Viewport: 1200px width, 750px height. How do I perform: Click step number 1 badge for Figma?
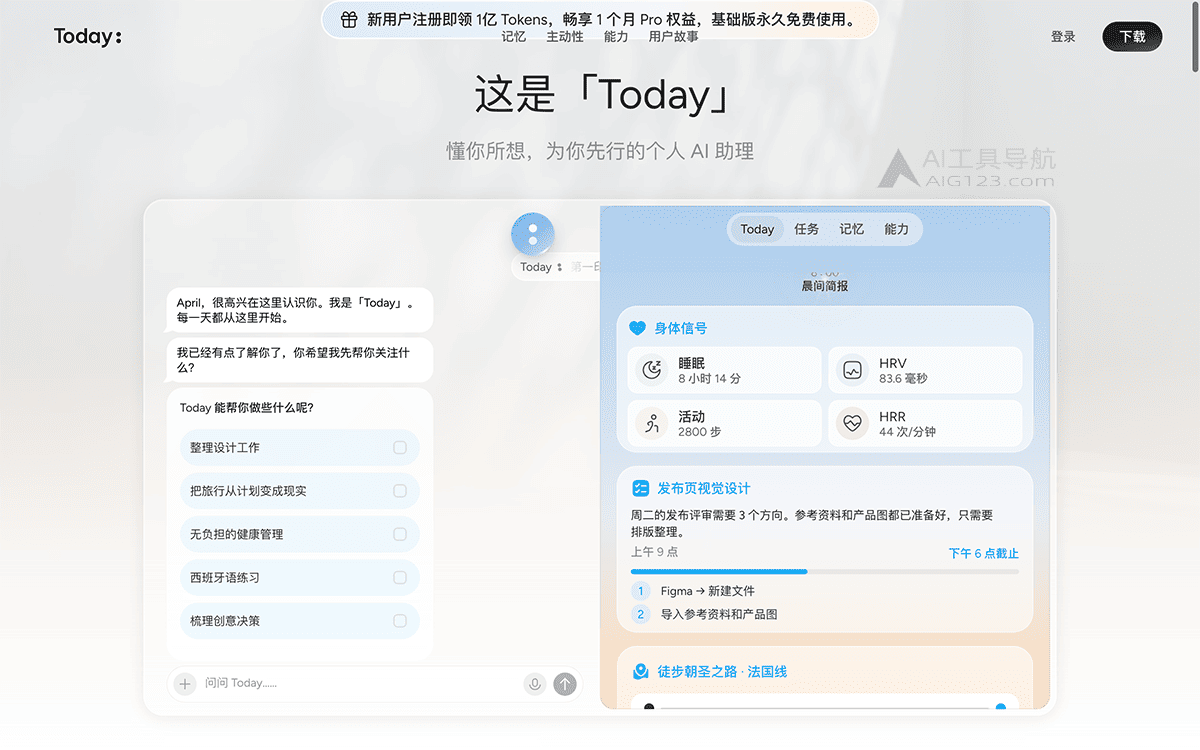641,591
